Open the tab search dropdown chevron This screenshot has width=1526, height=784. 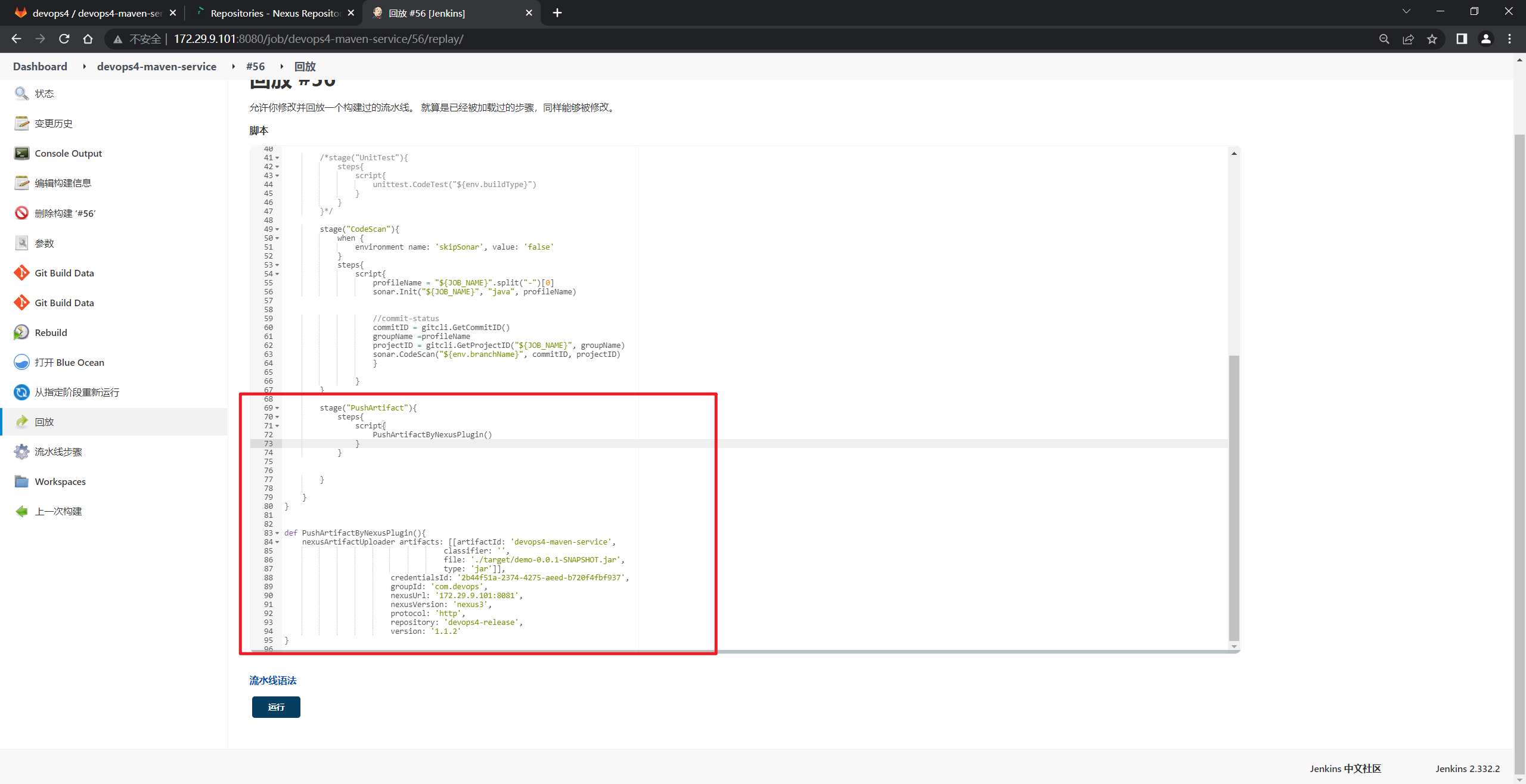tap(1406, 11)
